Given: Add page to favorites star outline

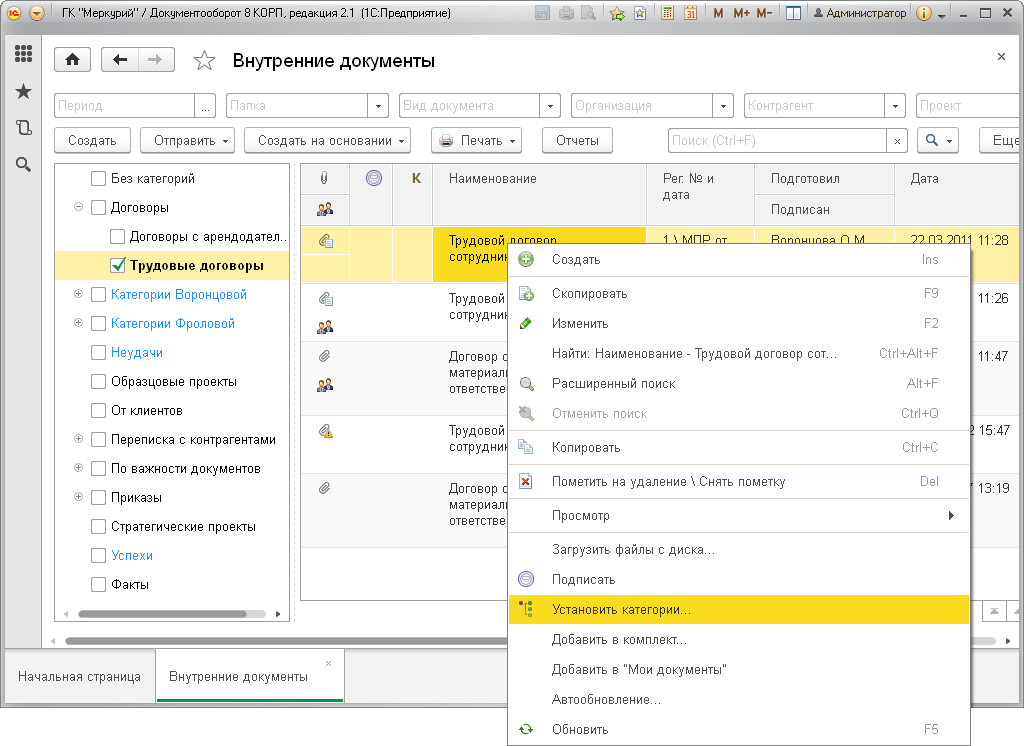Looking at the screenshot, I should pyautogui.click(x=204, y=61).
